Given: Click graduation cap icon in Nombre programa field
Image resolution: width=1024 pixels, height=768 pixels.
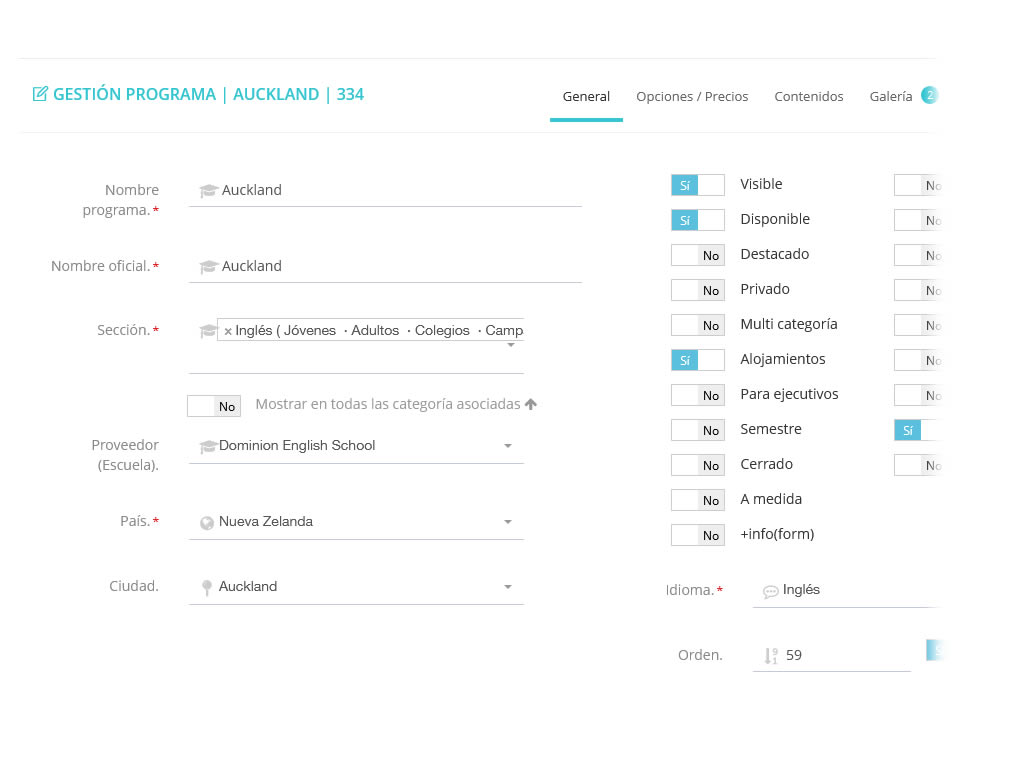Looking at the screenshot, I should point(208,191).
